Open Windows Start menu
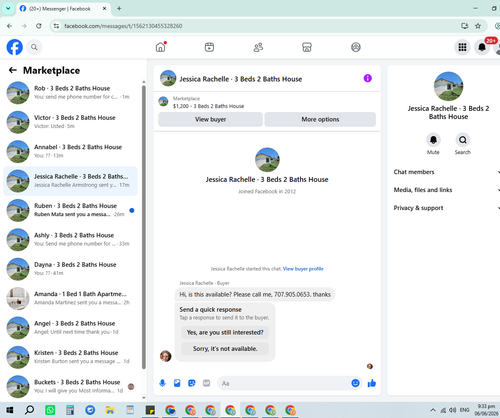The image size is (500, 418). [10, 410]
